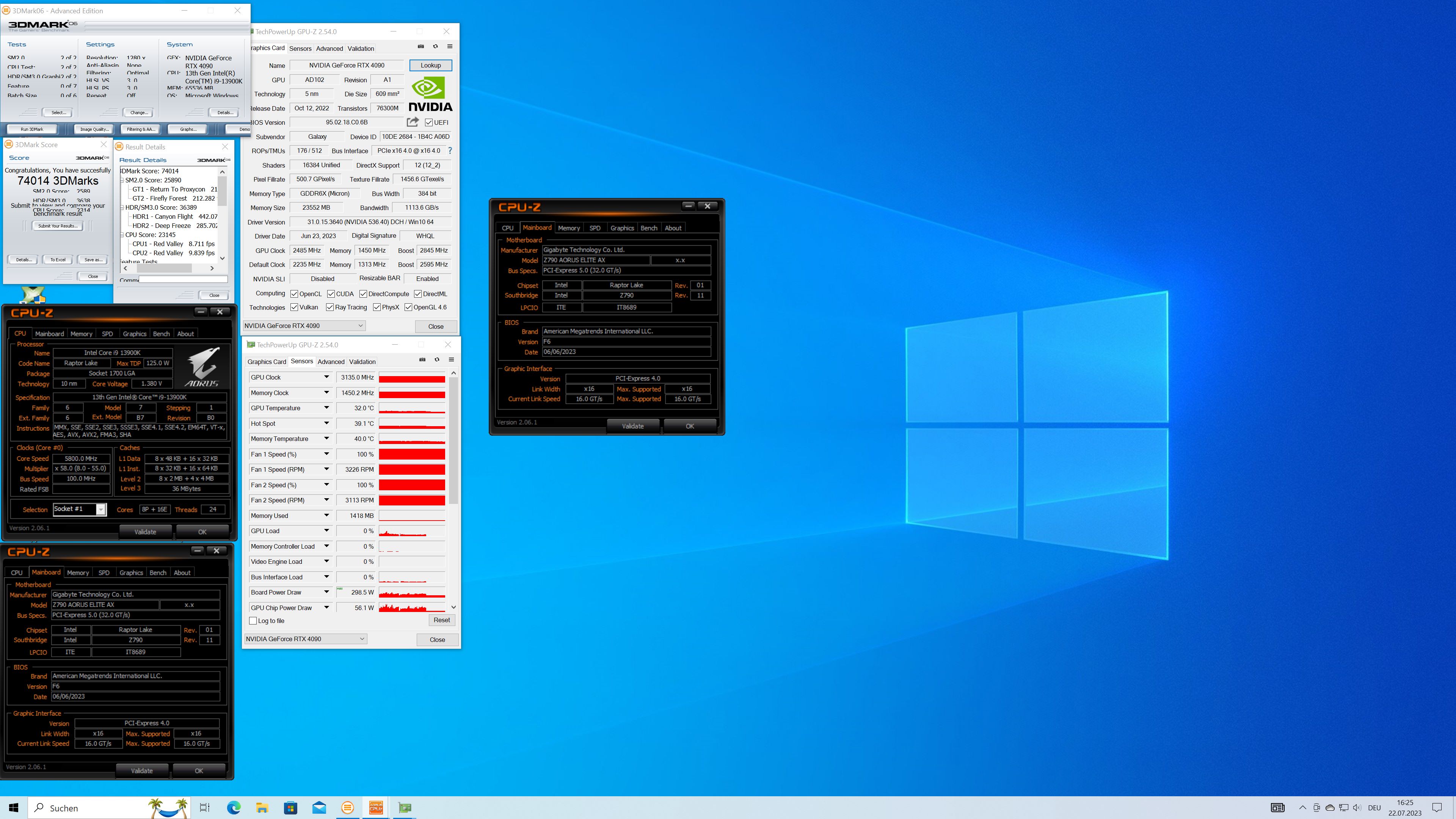Open the desktop DirectX shortcut icon
Viewport: 1456px width, 819px height.
[33, 295]
